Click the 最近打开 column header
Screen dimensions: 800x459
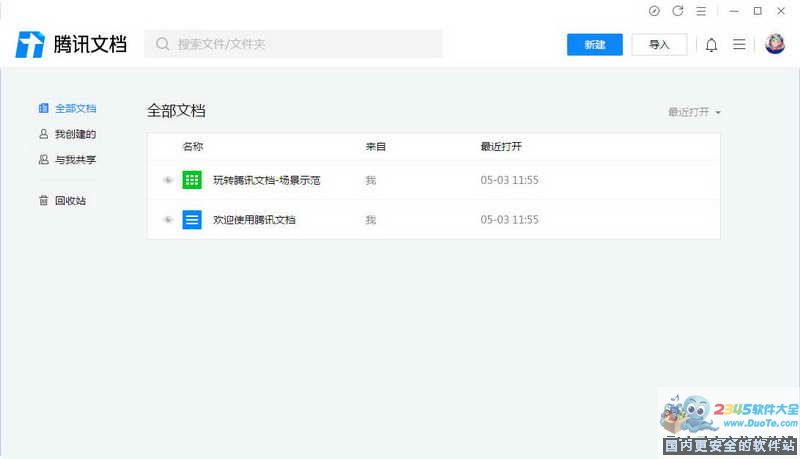(501, 146)
